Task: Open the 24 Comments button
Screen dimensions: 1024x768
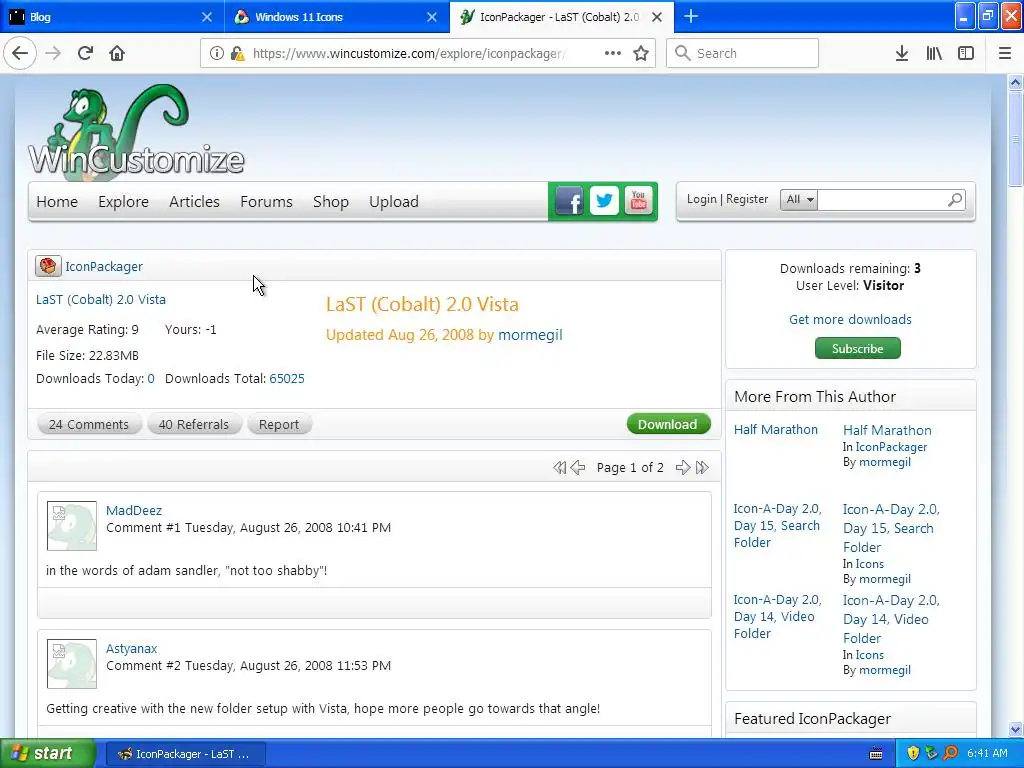Action: pos(88,424)
